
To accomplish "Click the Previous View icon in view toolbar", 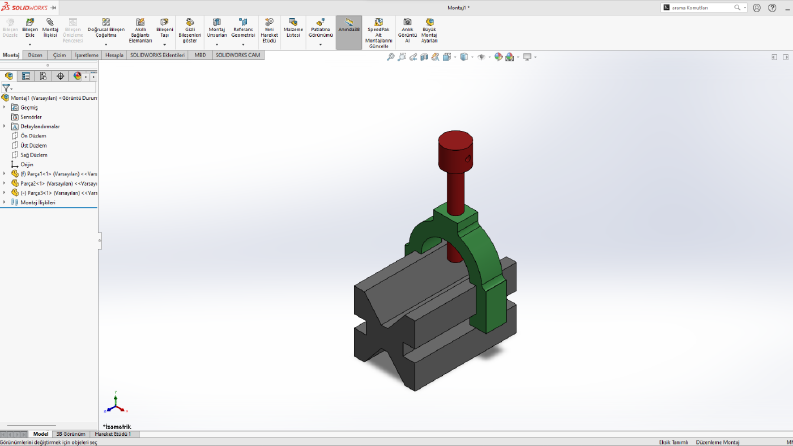I will click(x=413, y=57).
